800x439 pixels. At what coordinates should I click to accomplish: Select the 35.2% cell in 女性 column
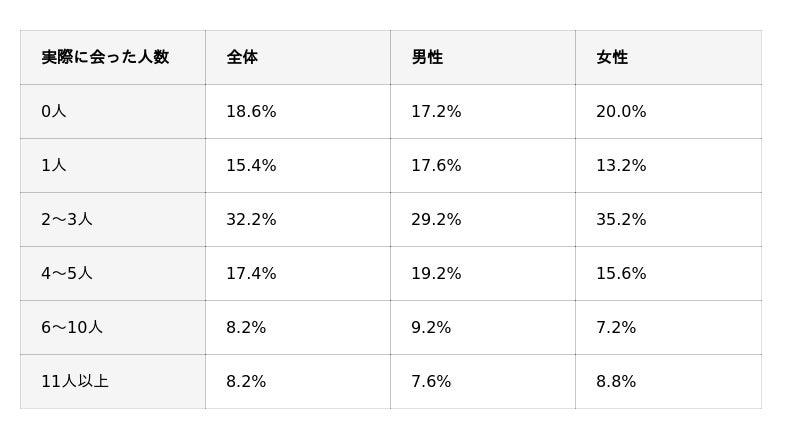668,220
